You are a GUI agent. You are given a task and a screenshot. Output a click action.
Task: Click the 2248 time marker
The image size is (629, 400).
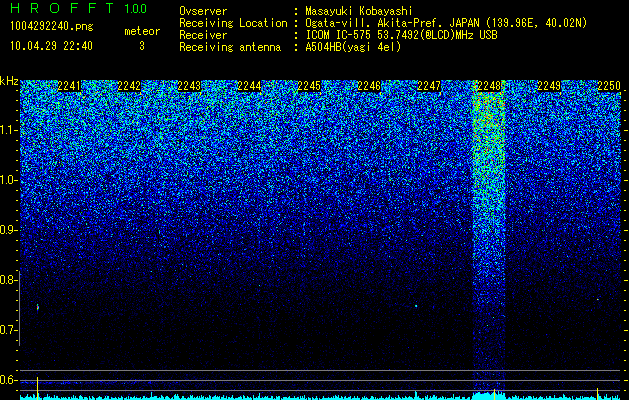click(x=489, y=86)
